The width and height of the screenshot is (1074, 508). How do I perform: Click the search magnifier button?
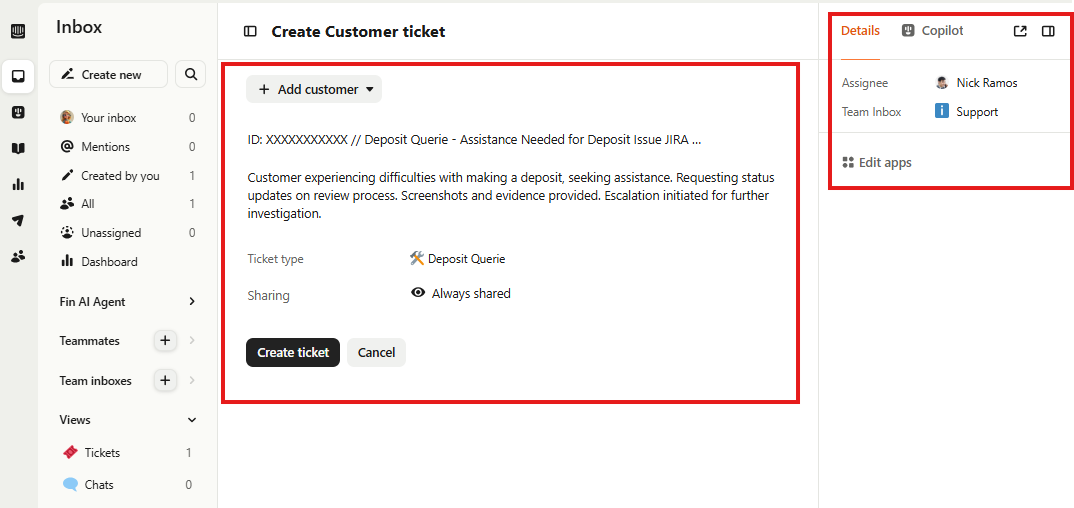click(x=191, y=74)
